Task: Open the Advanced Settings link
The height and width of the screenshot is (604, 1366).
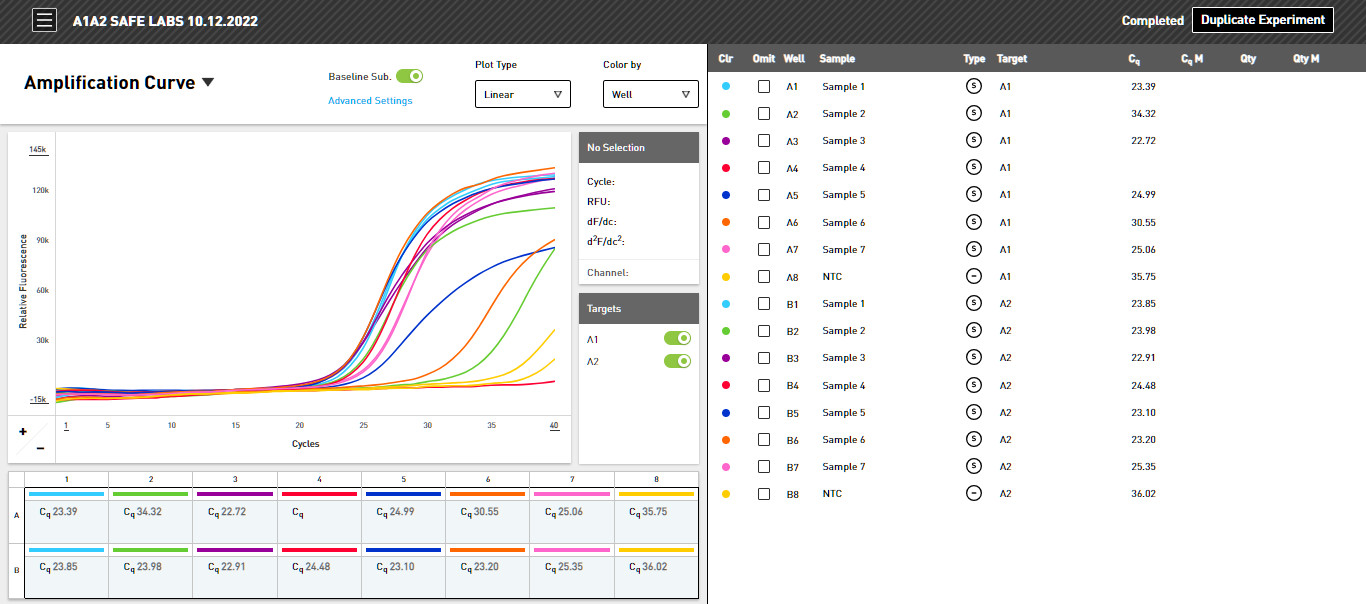Action: click(x=370, y=100)
